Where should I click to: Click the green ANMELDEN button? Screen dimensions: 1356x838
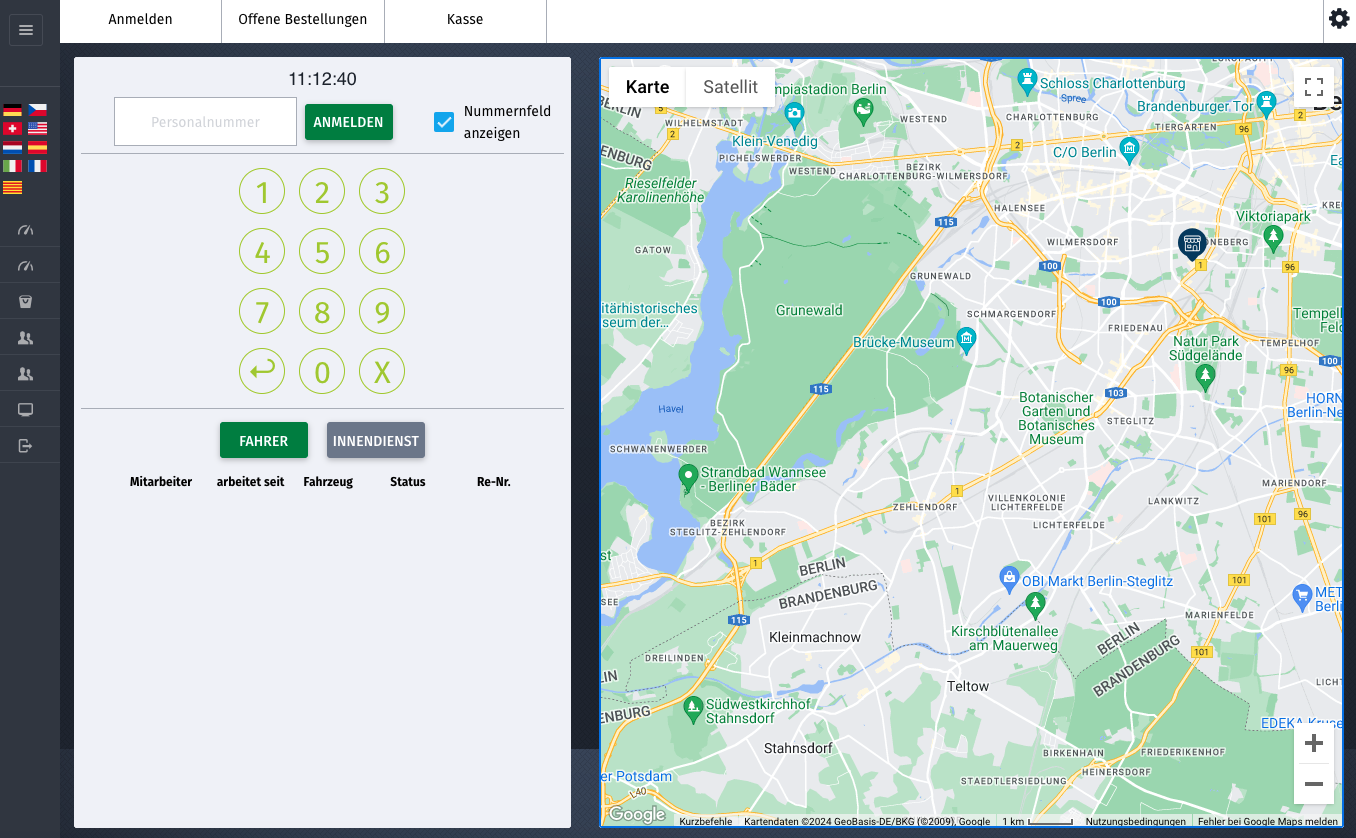point(349,122)
